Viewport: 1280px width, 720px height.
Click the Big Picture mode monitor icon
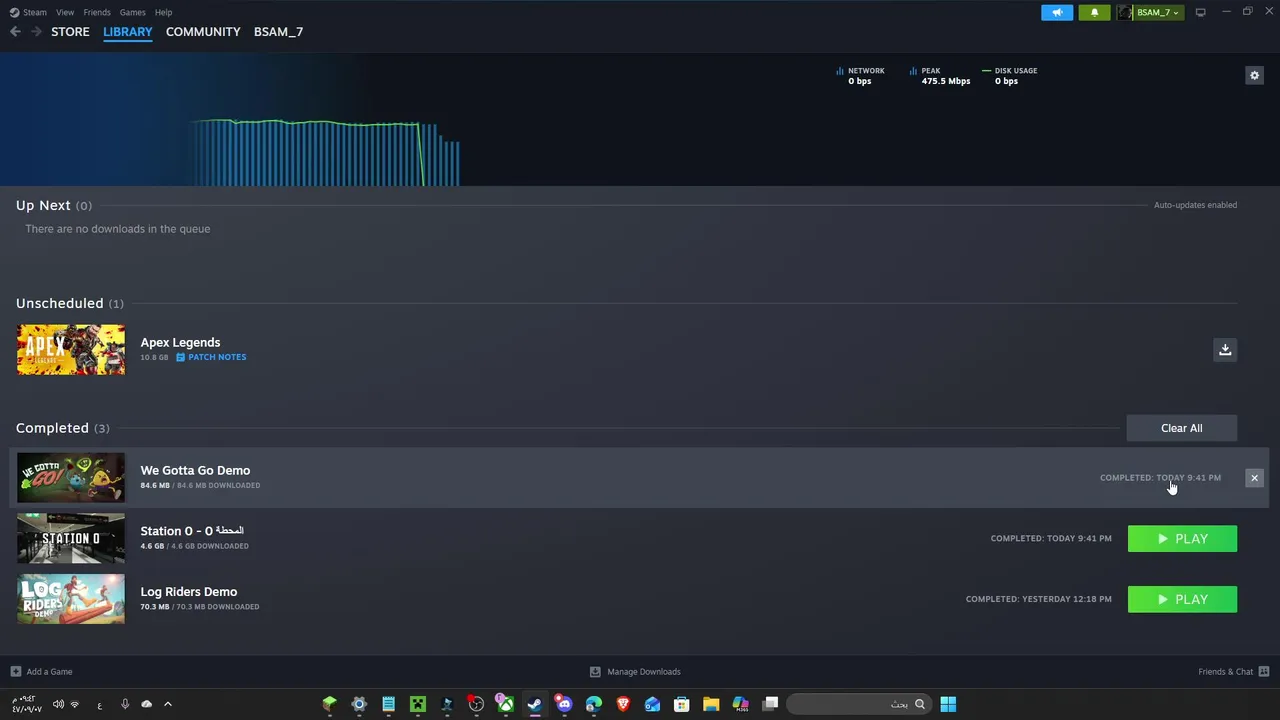(1200, 12)
